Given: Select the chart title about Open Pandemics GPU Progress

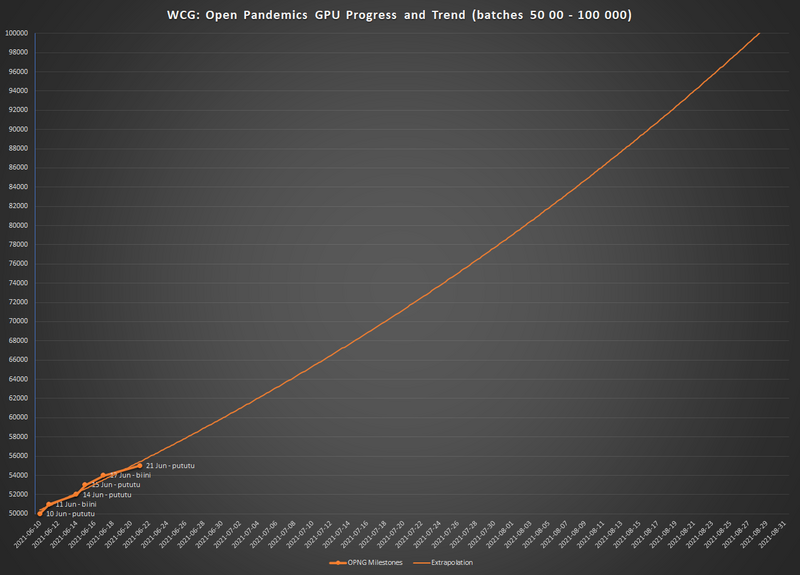Looking at the screenshot, I should tap(399, 15).
